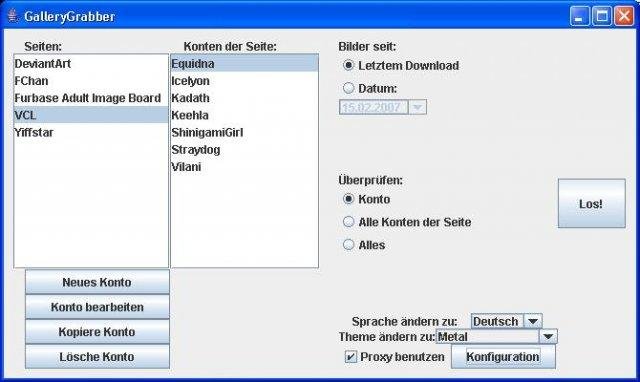Select the Vilani account
The width and height of the screenshot is (640, 382).
(244, 167)
